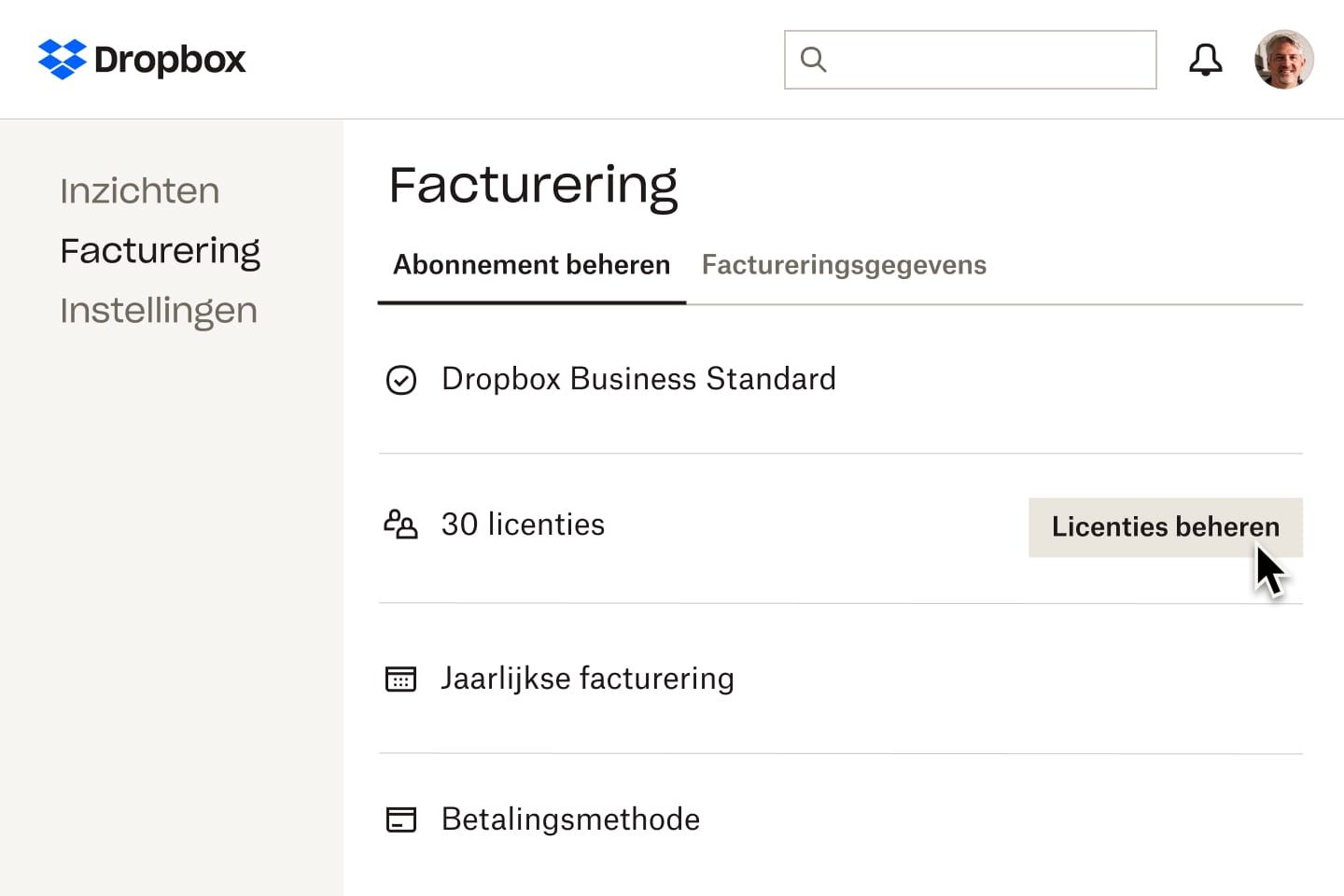Screen dimensions: 1344x896
Task: Click the calendar icon beside Jaarlijkse facturering
Action: [401, 679]
